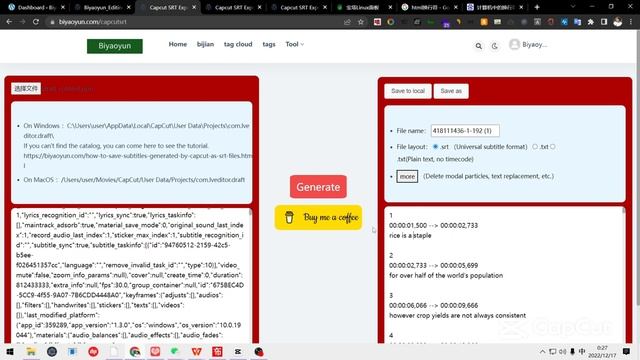
Task: Show hidden system tray icons
Action: click(x=542, y=351)
